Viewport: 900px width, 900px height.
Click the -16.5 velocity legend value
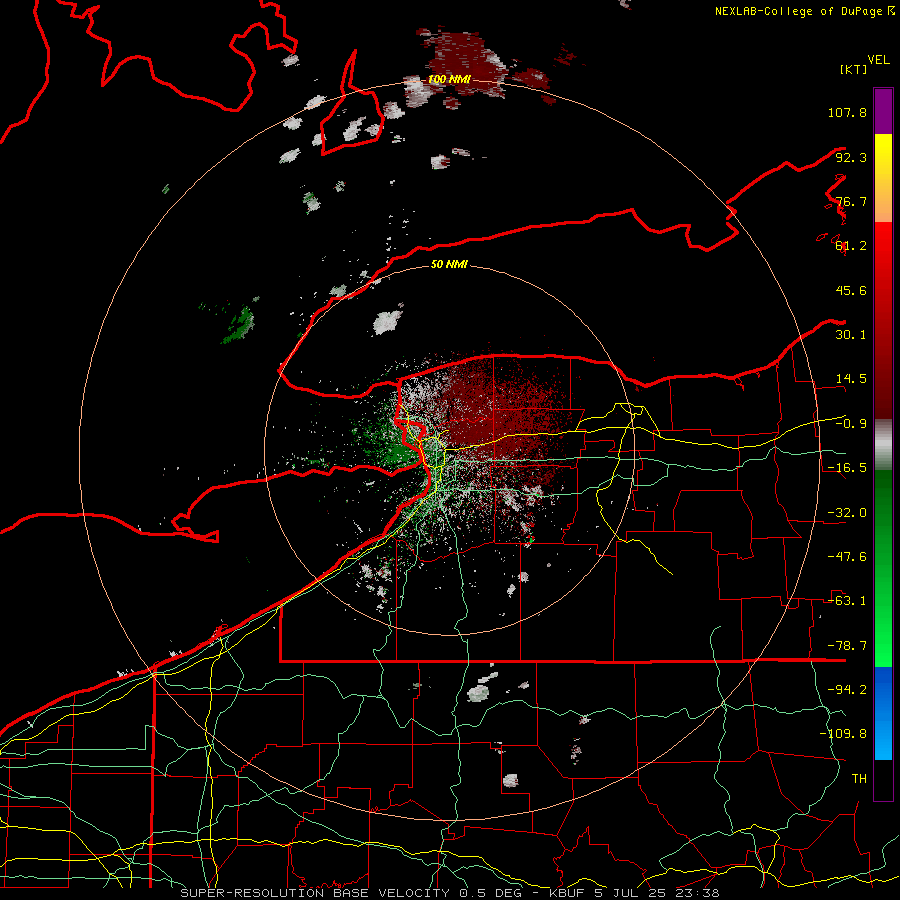pyautogui.click(x=847, y=468)
